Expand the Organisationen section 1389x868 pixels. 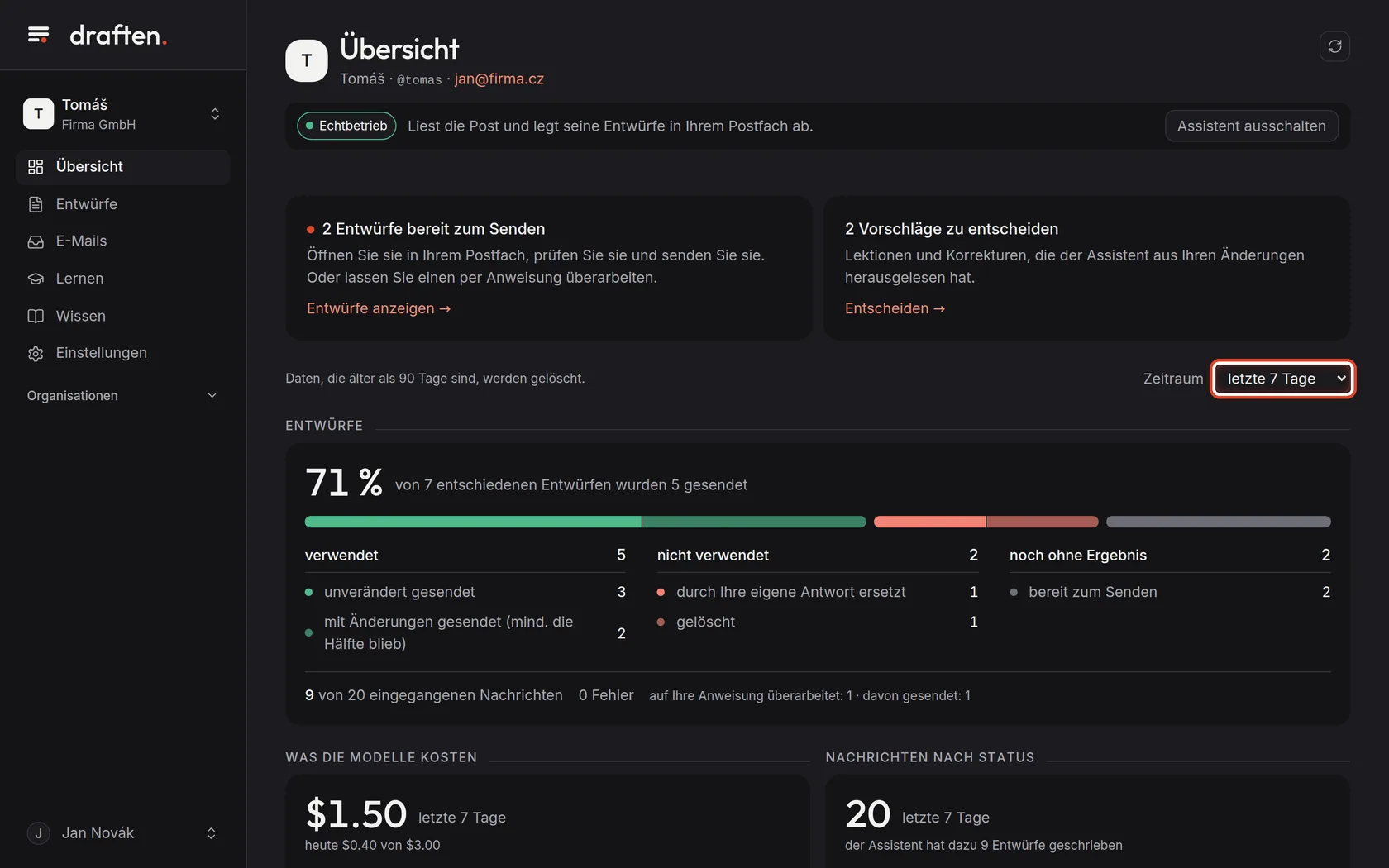click(122, 396)
